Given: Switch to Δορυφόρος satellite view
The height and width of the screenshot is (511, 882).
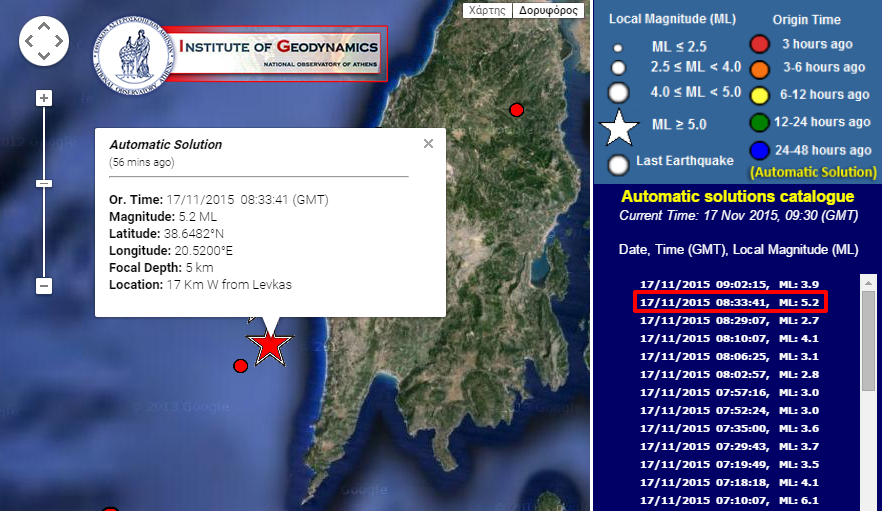Looking at the screenshot, I should [547, 11].
